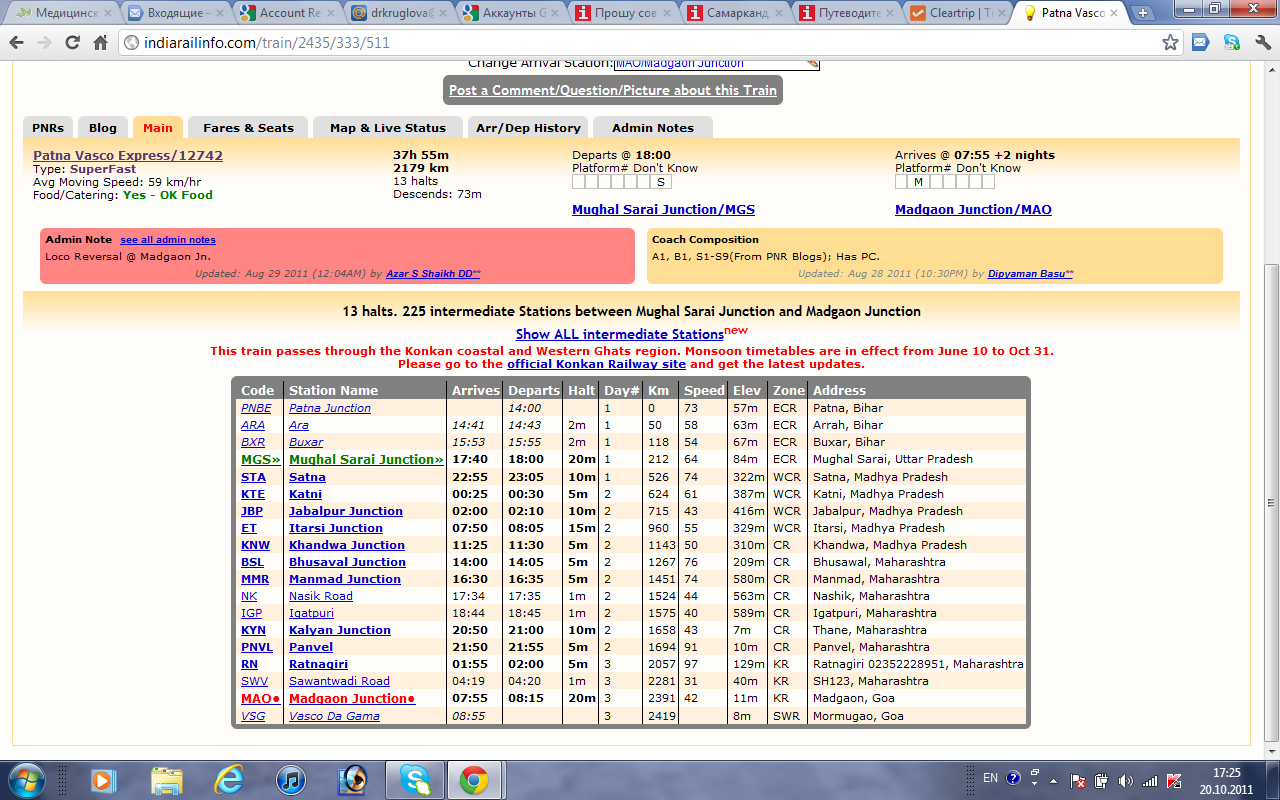The width and height of the screenshot is (1280, 800).
Task: Click the Skype extension icon in Chrome toolbar
Action: (x=1231, y=43)
